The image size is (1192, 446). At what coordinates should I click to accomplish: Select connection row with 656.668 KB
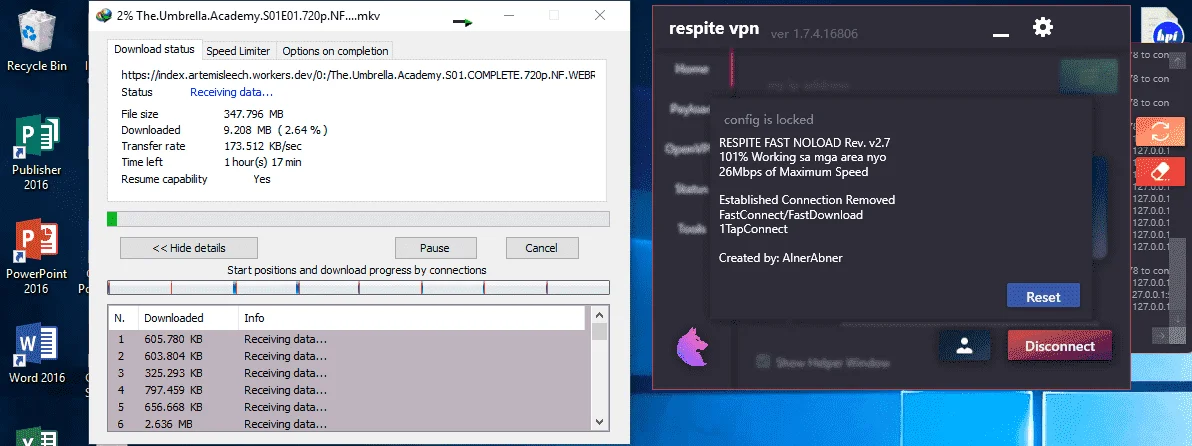pos(349,407)
